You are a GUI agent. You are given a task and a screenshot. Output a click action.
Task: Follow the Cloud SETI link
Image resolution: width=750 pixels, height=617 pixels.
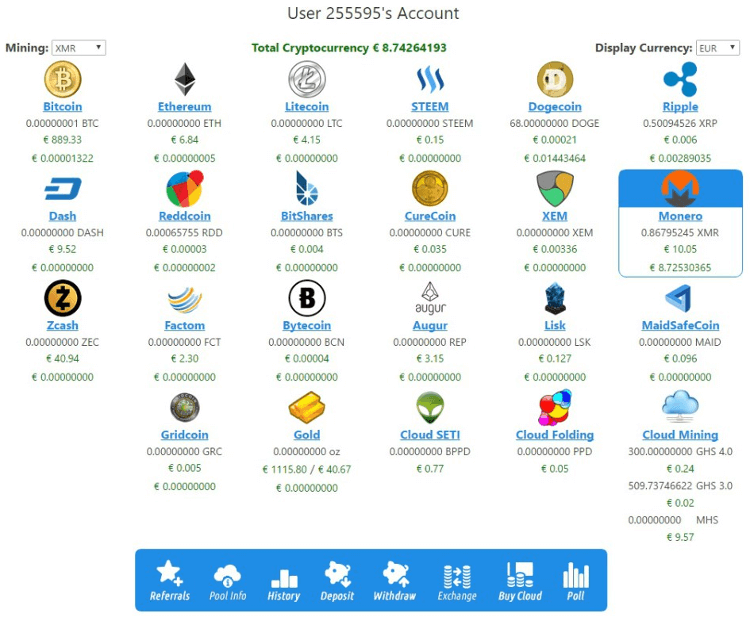point(430,435)
